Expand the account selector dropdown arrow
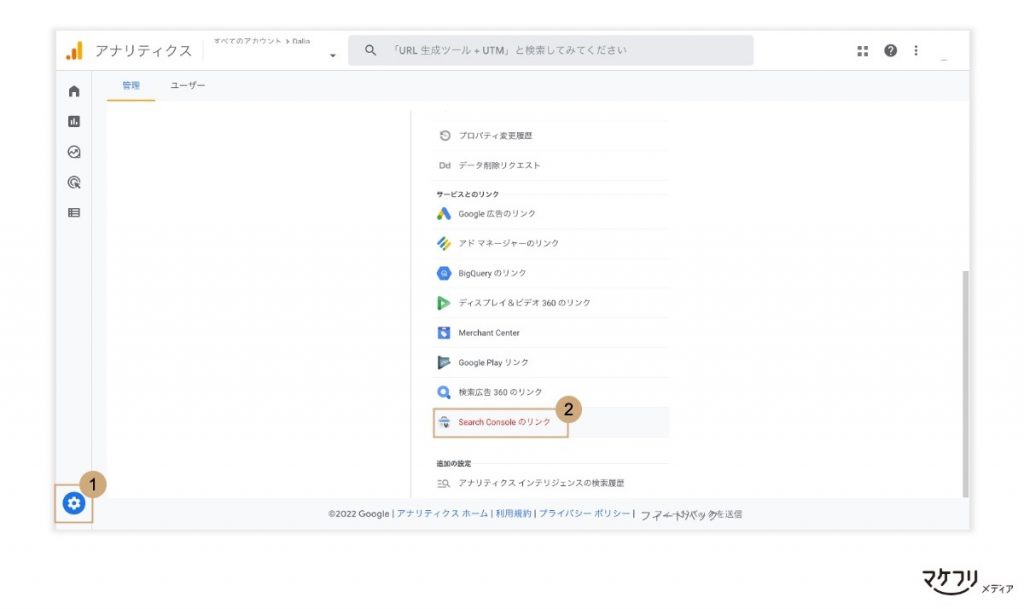The height and width of the screenshot is (609, 1024). [x=332, y=56]
